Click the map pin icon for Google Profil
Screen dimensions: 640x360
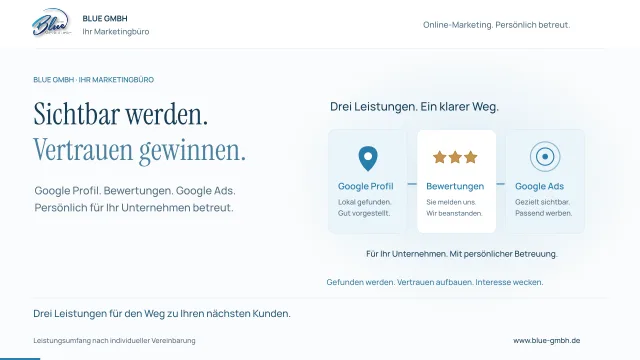(368, 158)
